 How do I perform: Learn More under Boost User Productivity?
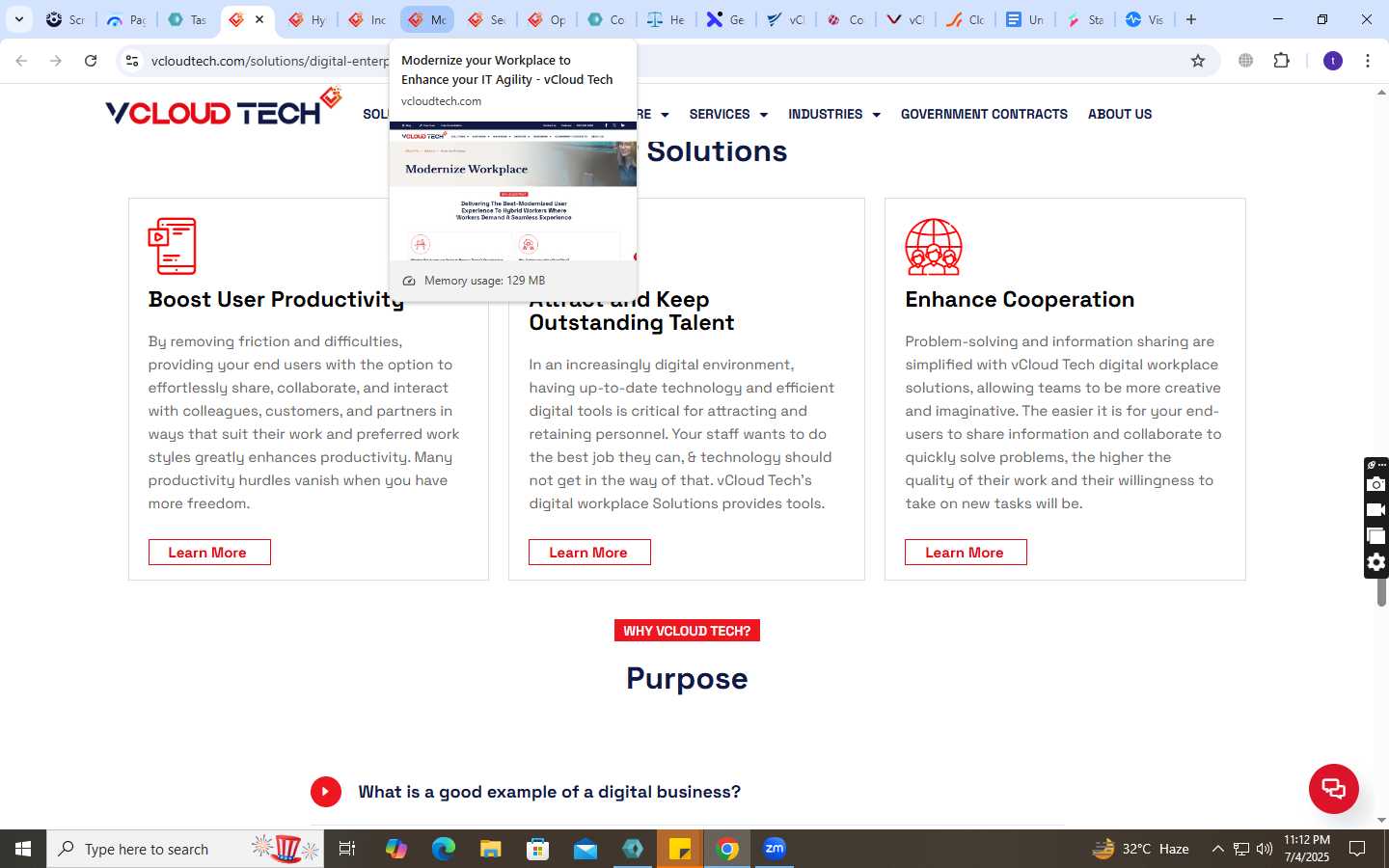[209, 552]
